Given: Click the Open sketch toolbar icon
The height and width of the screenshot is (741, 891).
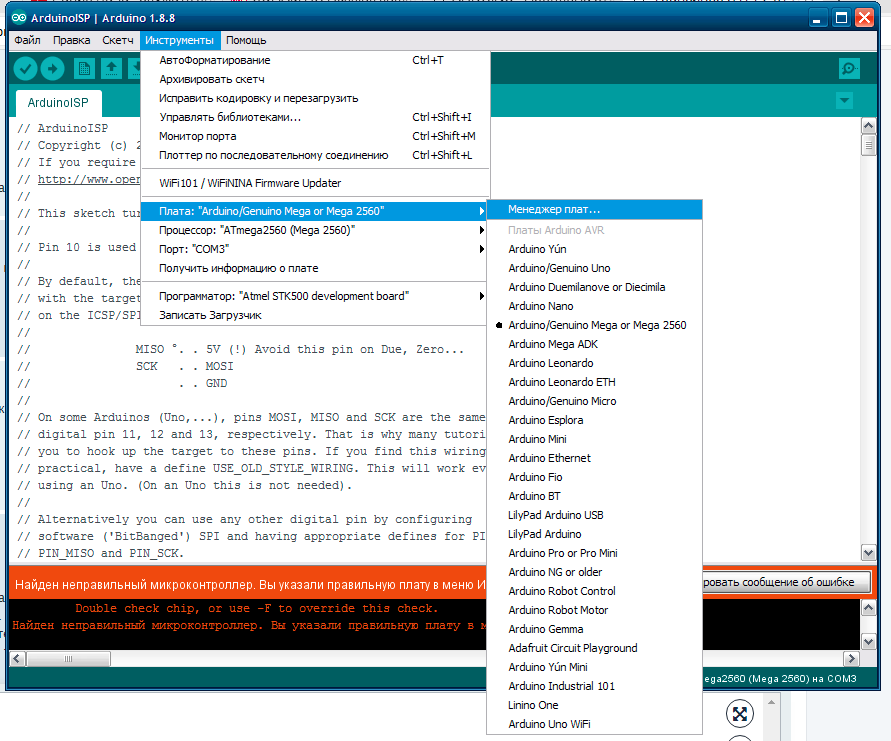Looking at the screenshot, I should coord(111,69).
